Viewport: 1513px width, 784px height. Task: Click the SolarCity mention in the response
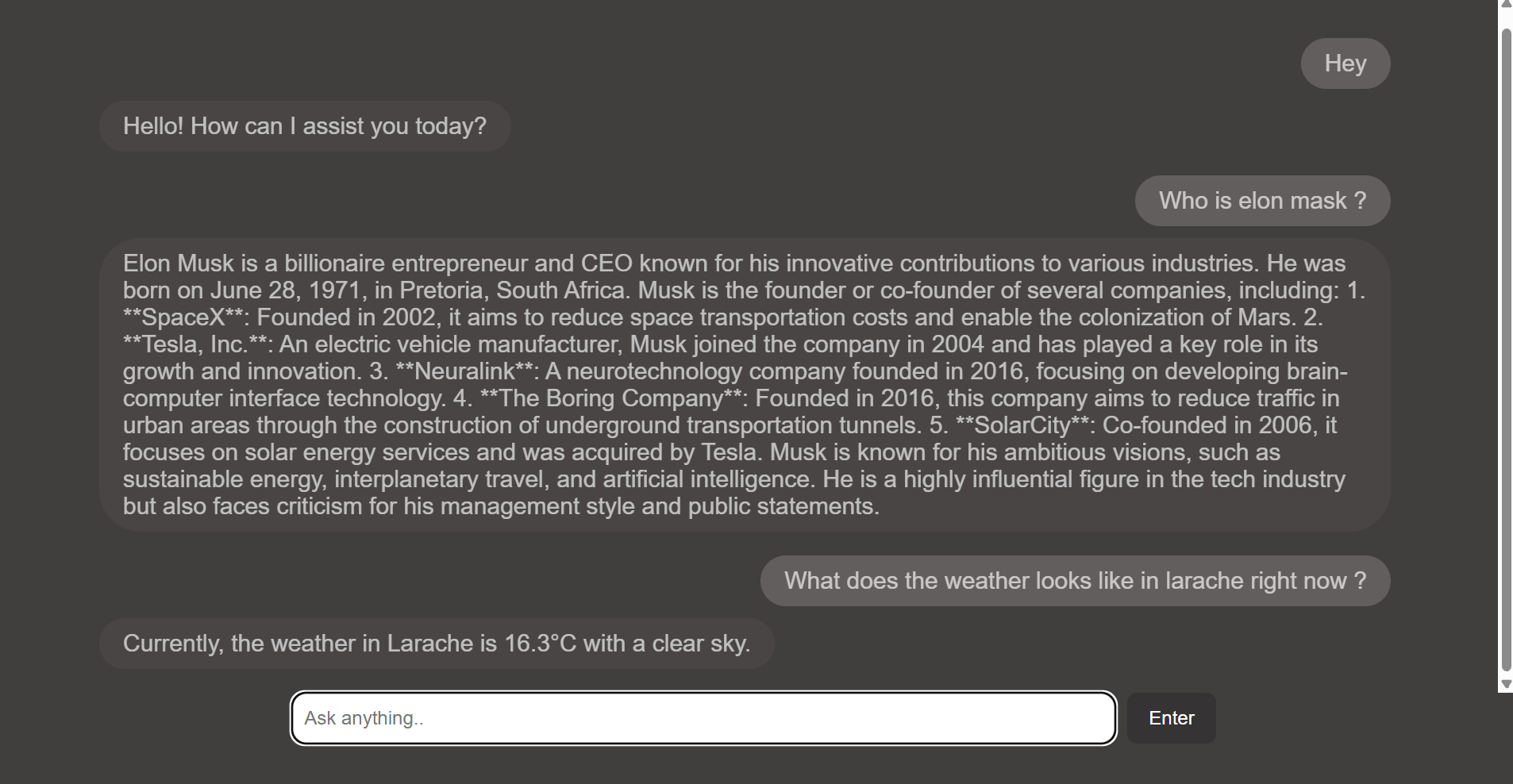pos(1024,425)
